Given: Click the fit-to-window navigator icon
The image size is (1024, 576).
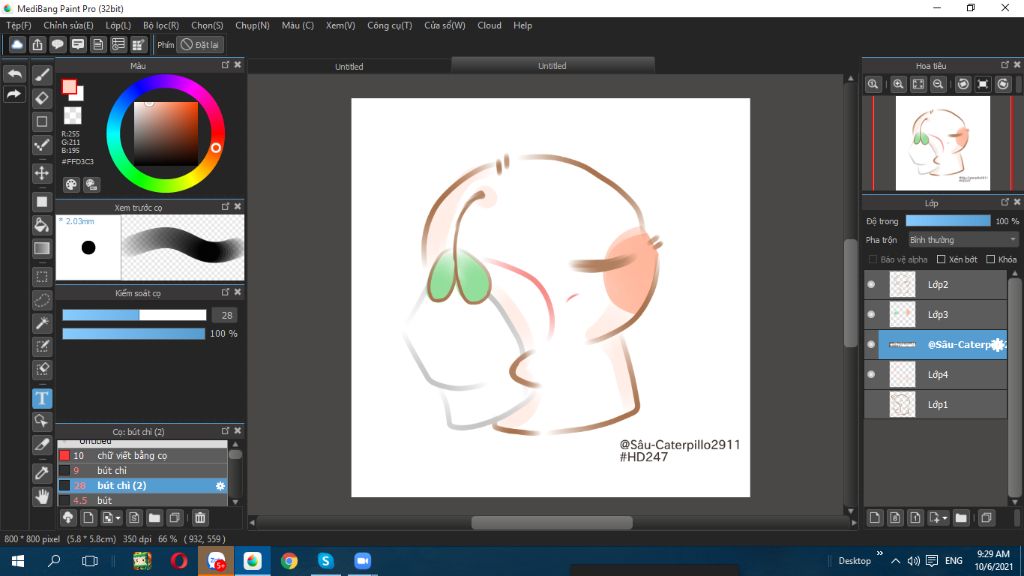Looking at the screenshot, I should tap(918, 84).
